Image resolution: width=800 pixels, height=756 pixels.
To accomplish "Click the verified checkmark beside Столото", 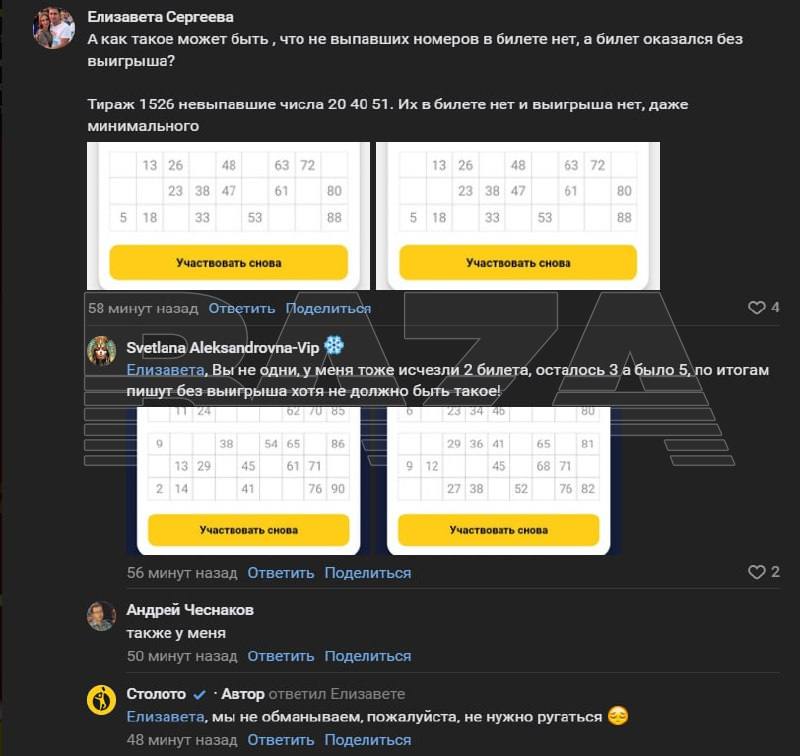I will tap(199, 695).
